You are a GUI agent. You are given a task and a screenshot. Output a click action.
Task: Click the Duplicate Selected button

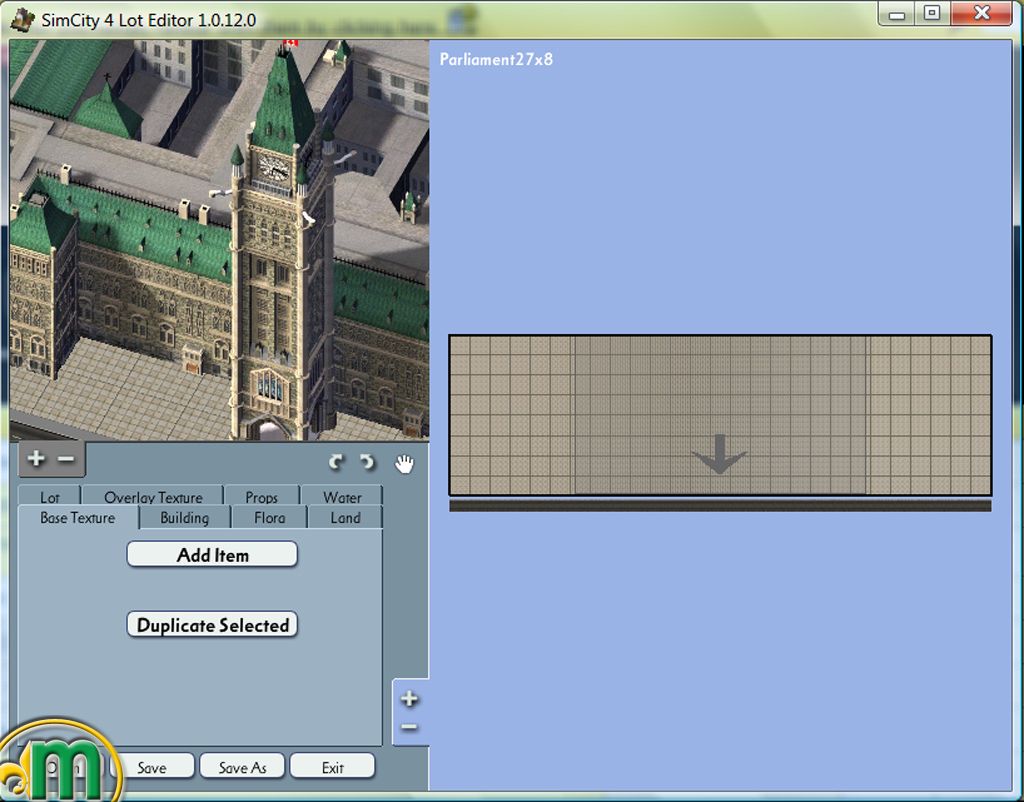(x=212, y=625)
